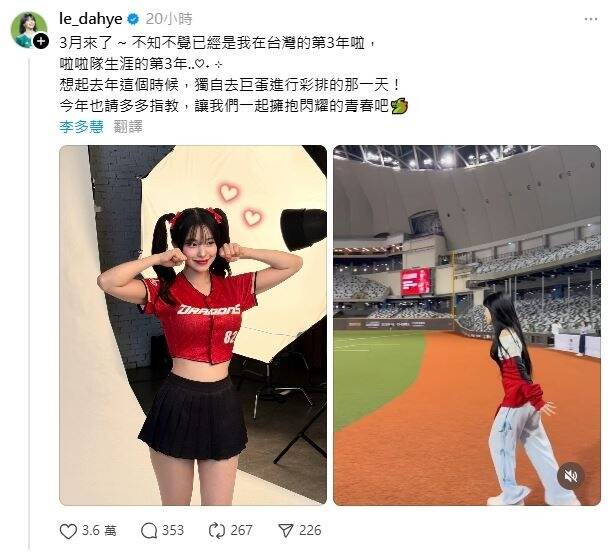612x553 pixels.
Task: Share post with paper plane icon
Action: pos(286,531)
